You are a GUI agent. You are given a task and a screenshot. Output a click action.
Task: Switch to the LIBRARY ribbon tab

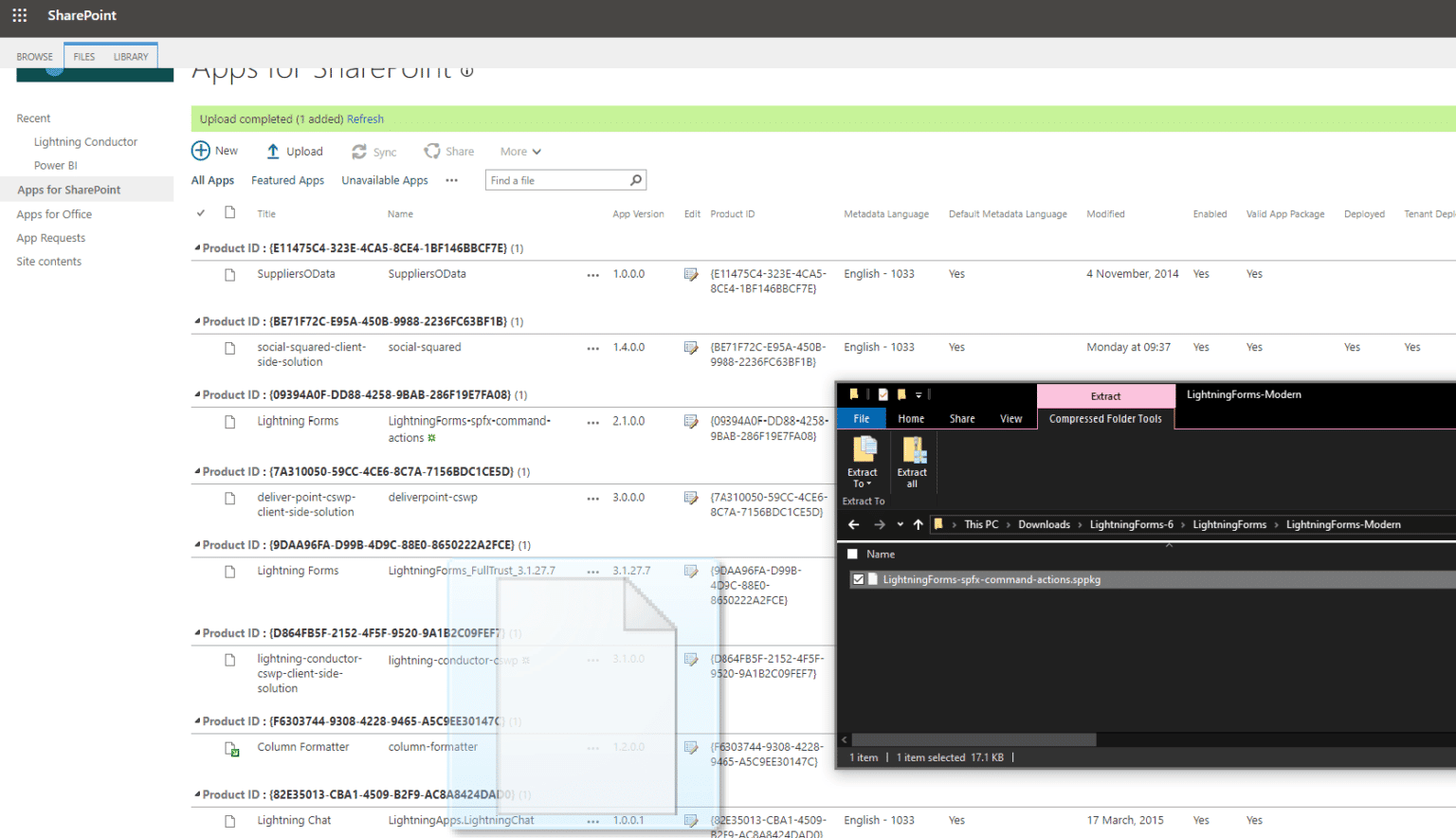[131, 56]
